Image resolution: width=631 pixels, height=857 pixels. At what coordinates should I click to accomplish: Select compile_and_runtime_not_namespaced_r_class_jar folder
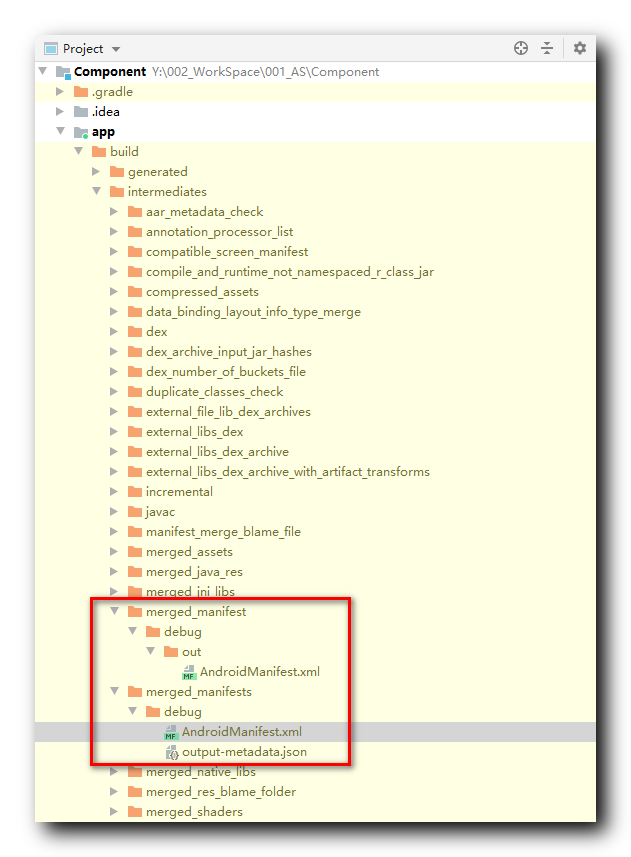click(x=290, y=272)
